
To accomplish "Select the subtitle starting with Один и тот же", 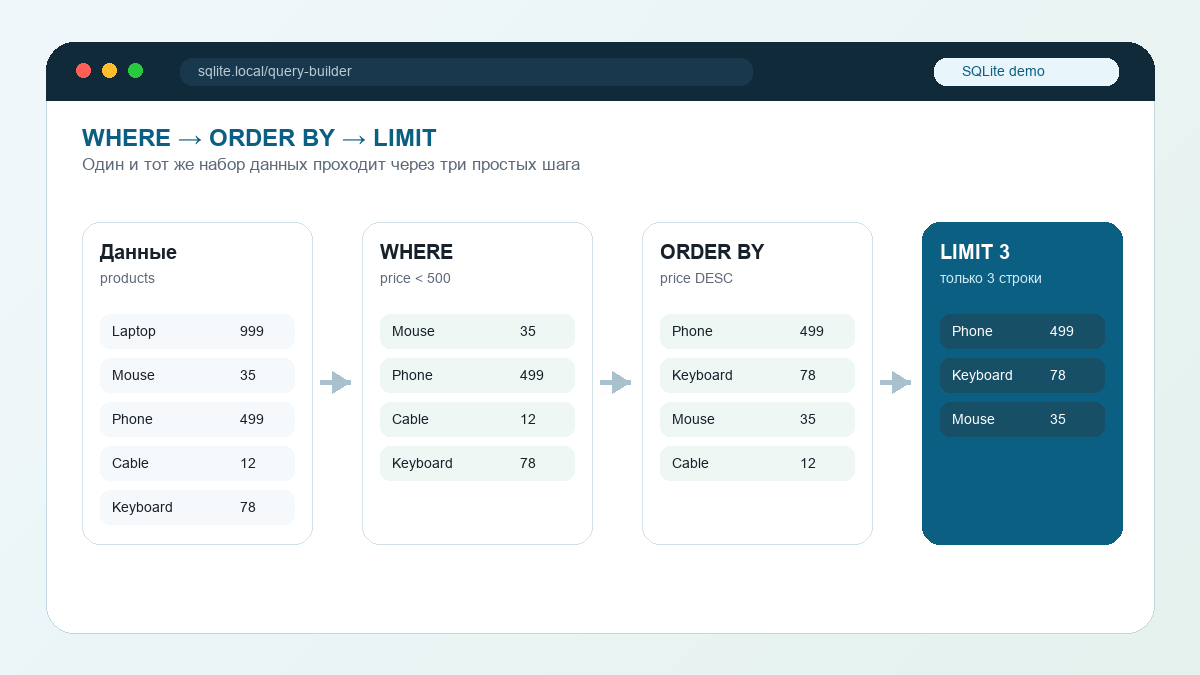I will [331, 164].
